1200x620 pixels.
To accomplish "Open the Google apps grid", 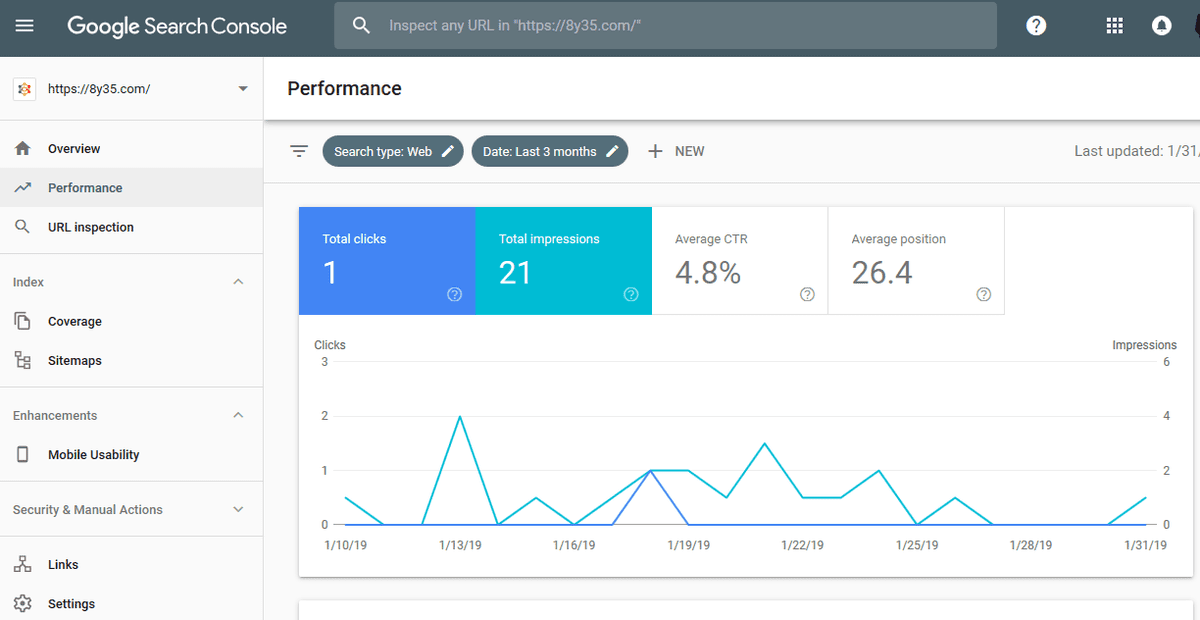I will coord(1115,26).
